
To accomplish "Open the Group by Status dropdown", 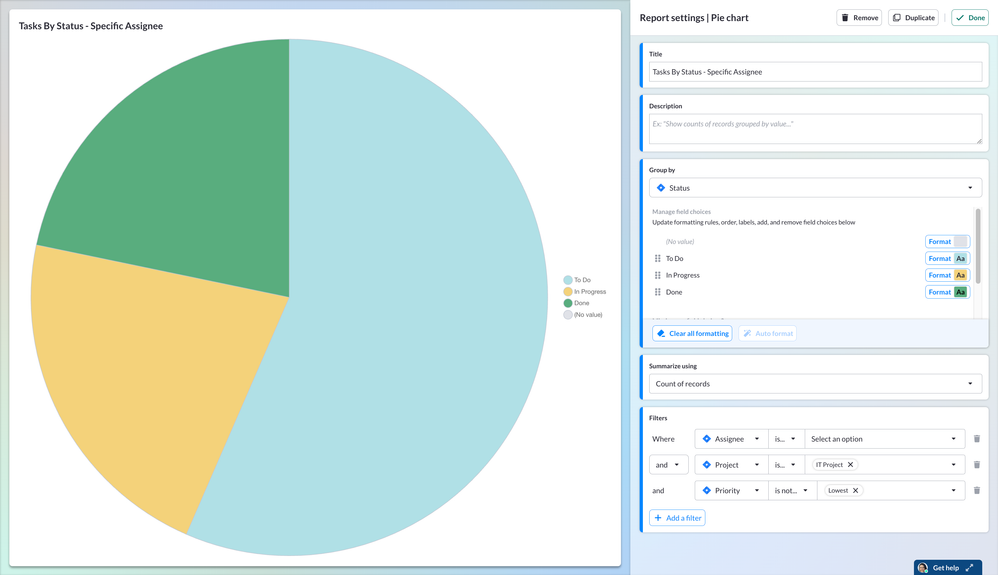I will [815, 188].
